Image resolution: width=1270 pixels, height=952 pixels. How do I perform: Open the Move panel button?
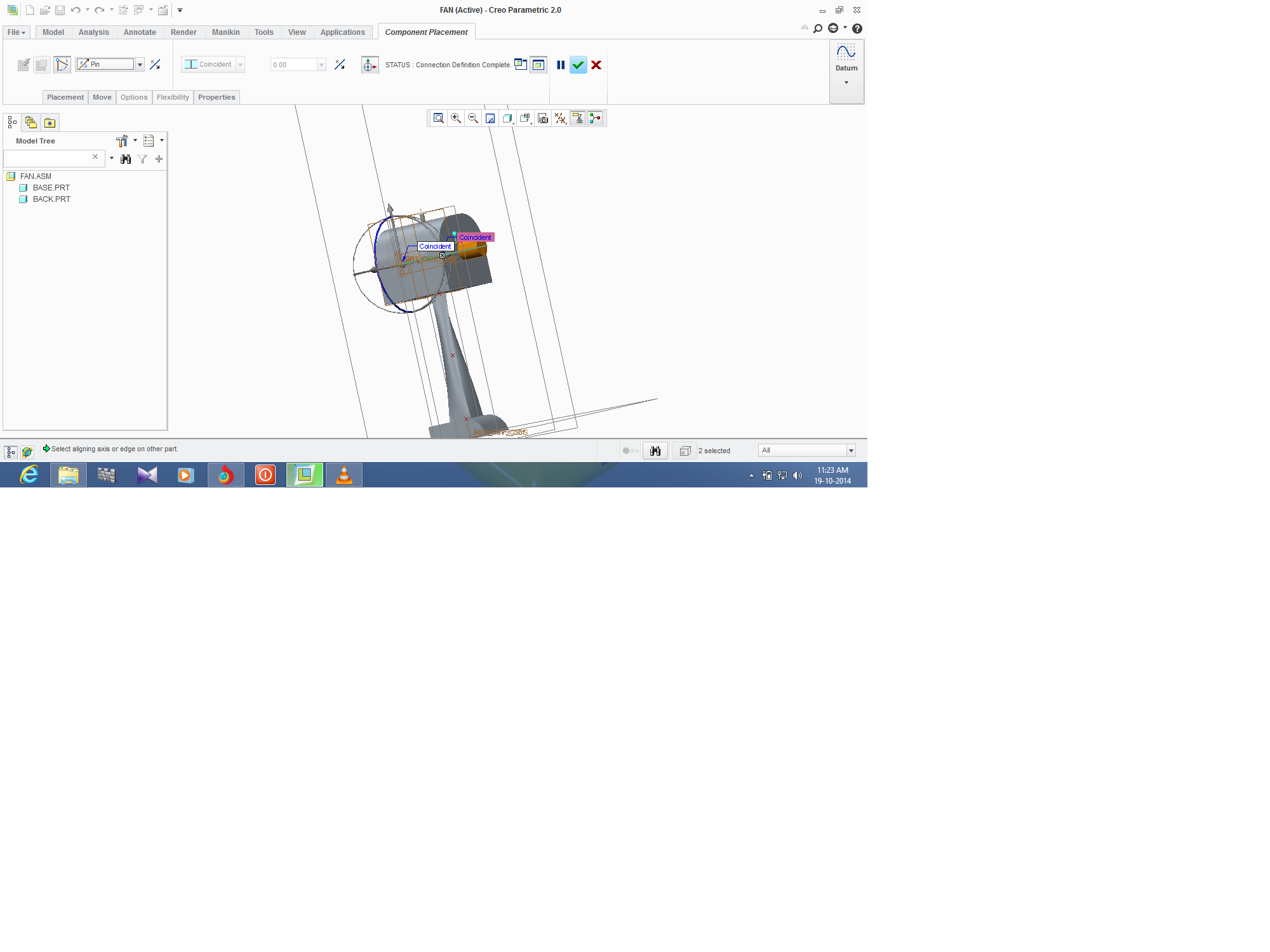(102, 97)
